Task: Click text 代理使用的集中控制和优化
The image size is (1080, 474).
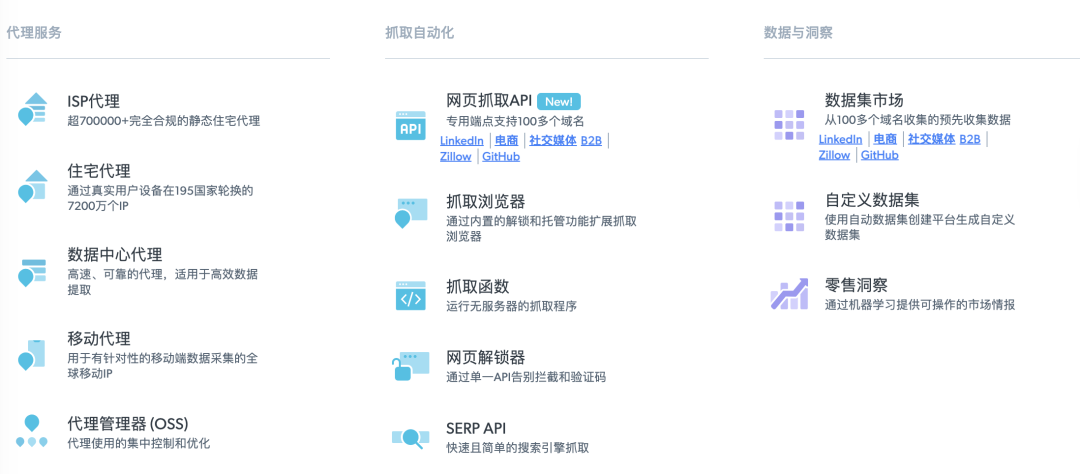Action: 138,443
